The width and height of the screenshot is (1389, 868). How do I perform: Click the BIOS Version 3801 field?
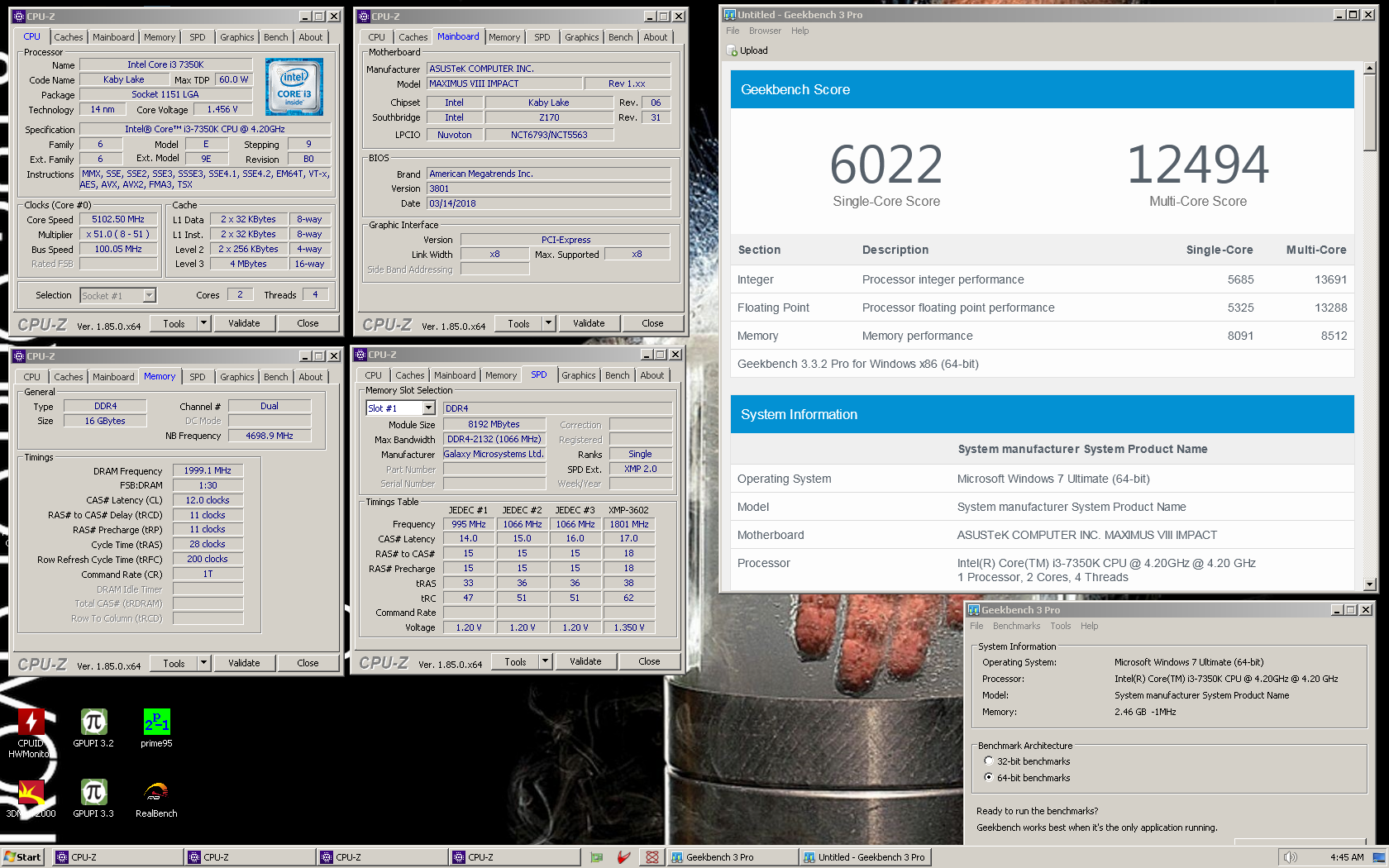coord(548,188)
